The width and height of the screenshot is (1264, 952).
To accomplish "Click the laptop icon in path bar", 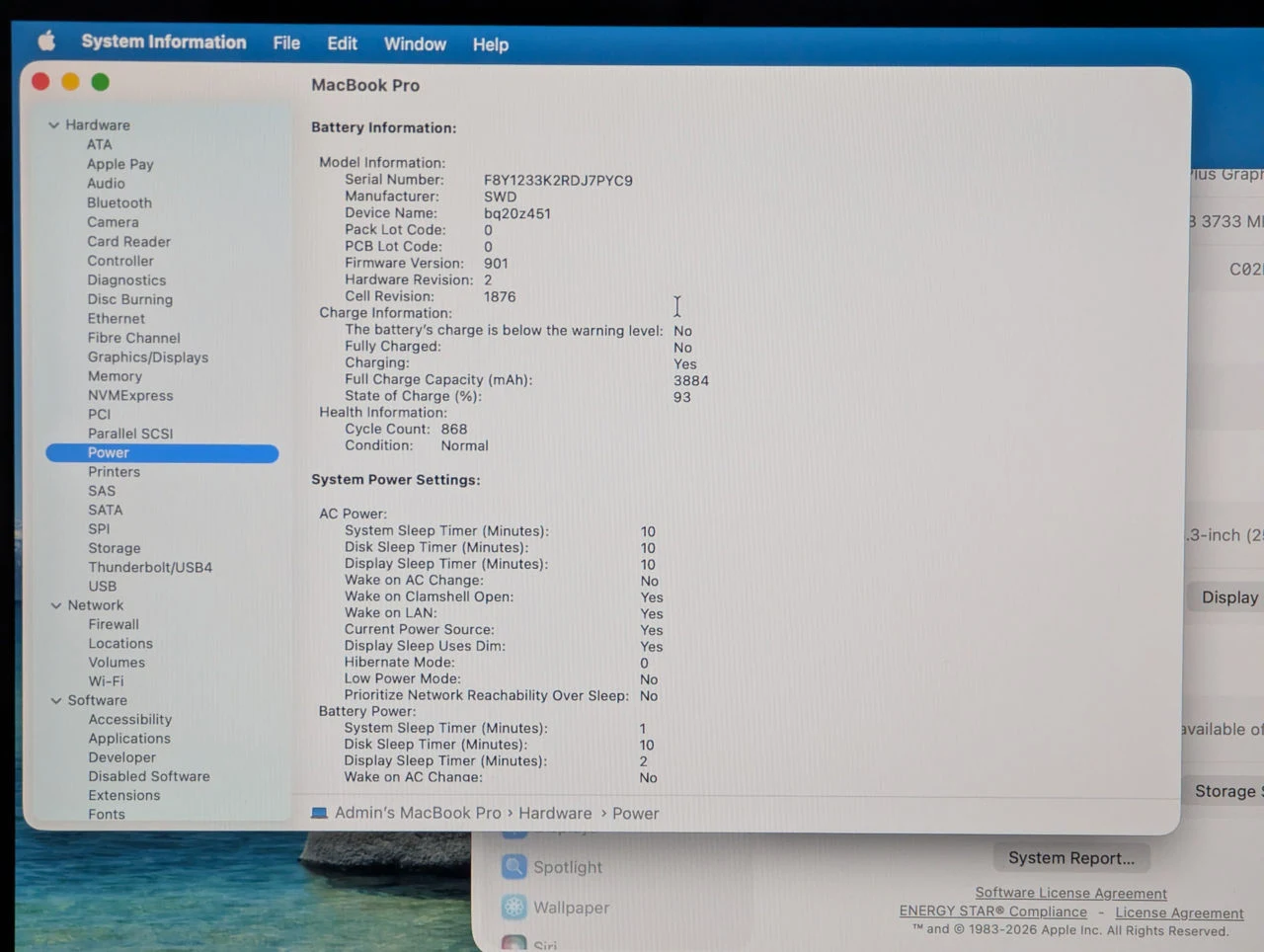I will pyautogui.click(x=319, y=813).
